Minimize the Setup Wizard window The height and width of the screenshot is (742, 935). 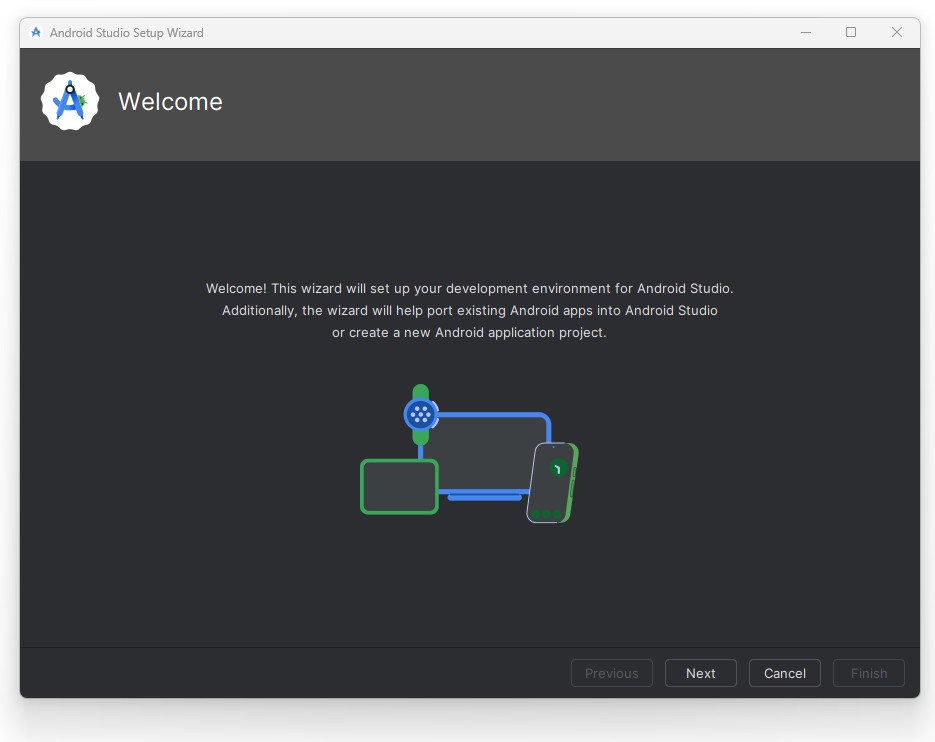click(805, 32)
